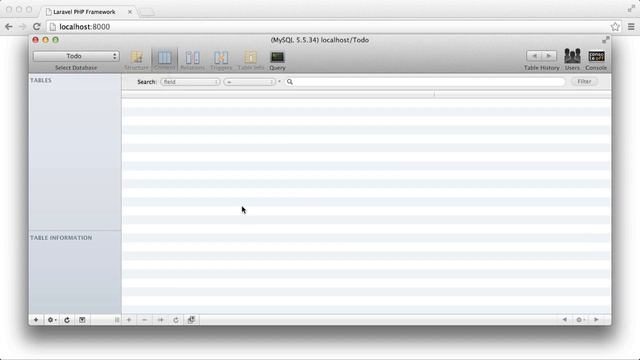Remove the selected row with minus icon
The width and height of the screenshot is (640, 360).
144,320
